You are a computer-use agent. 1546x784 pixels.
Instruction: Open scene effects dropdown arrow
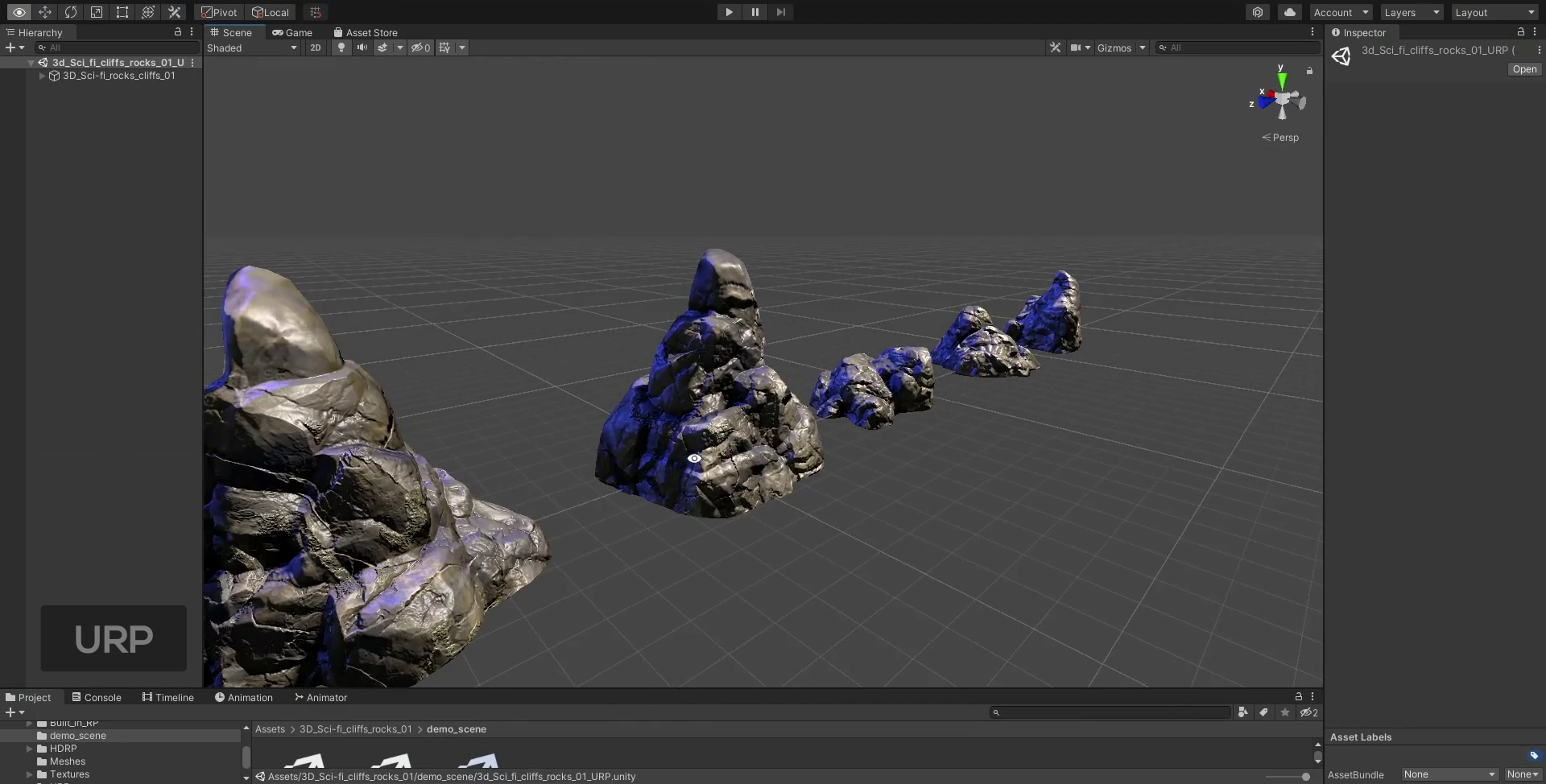pos(400,47)
